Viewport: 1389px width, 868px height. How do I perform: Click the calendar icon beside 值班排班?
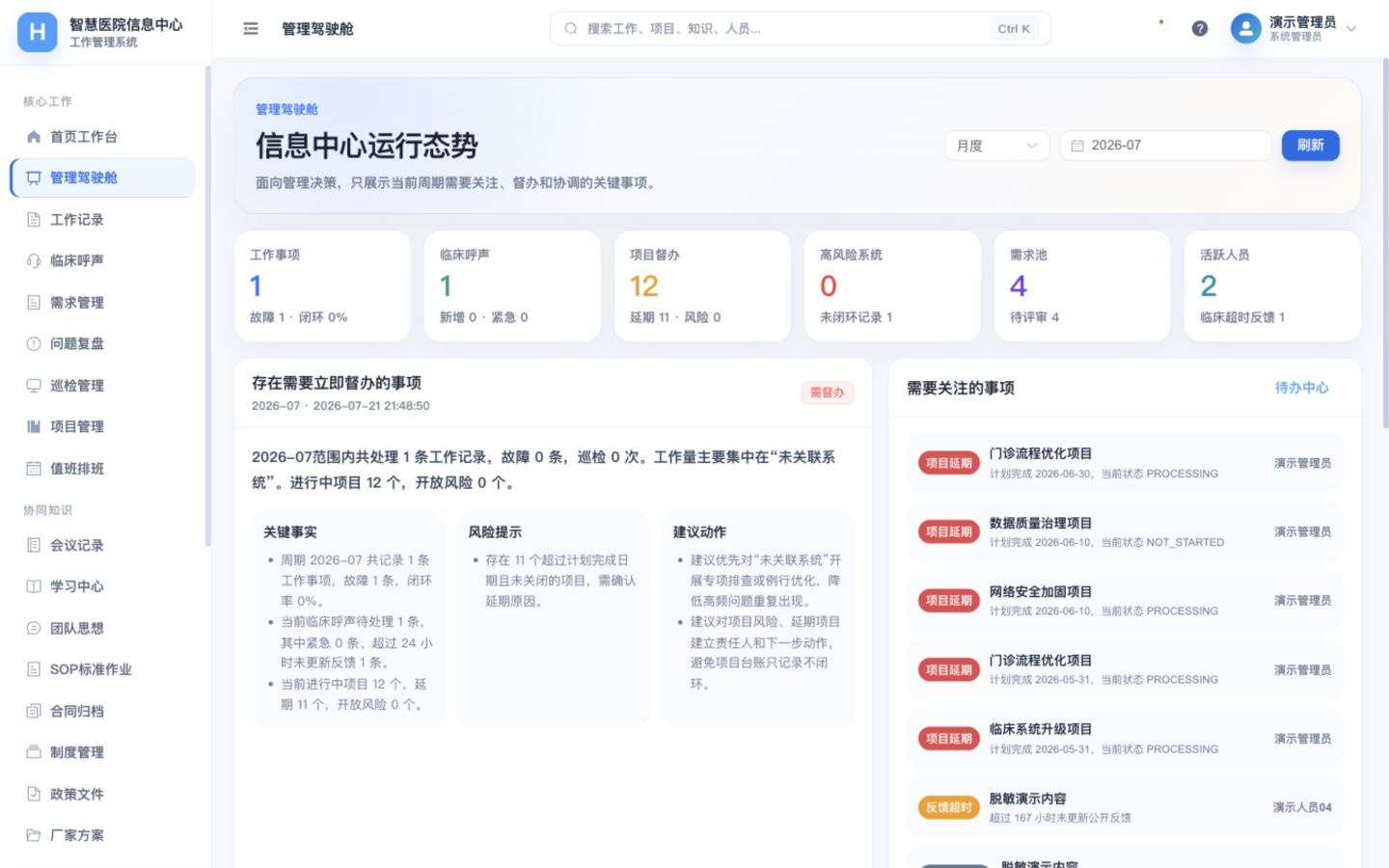point(34,469)
